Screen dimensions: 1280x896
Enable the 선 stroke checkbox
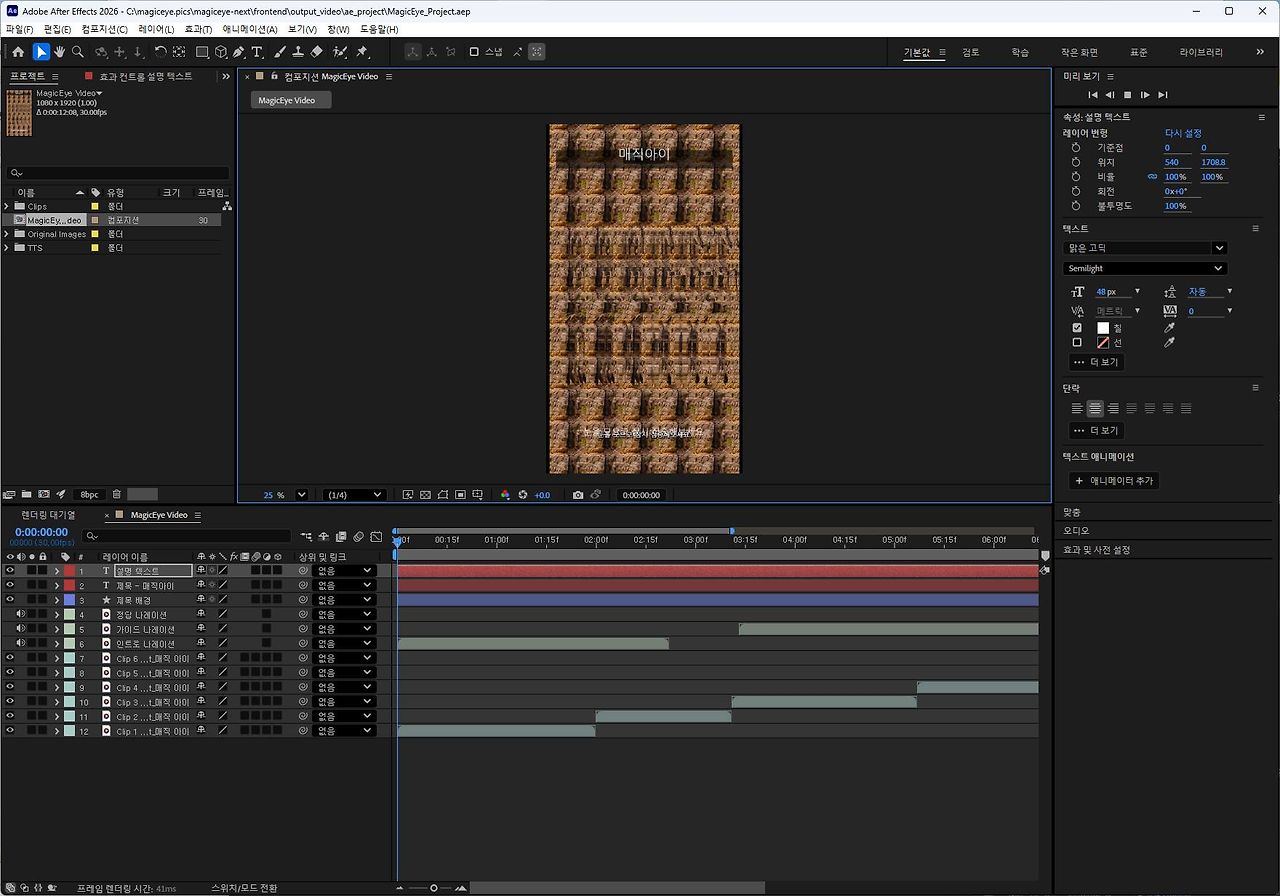coord(1077,343)
